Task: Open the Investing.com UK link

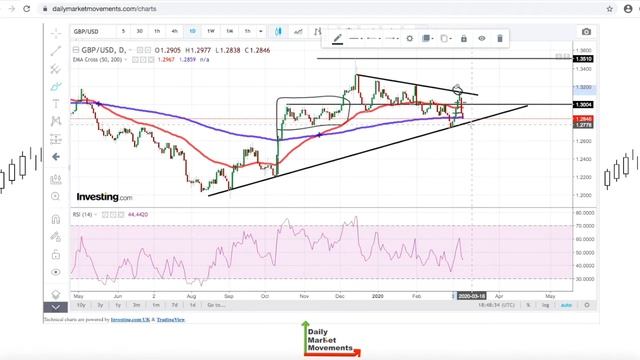Action: click(130, 320)
